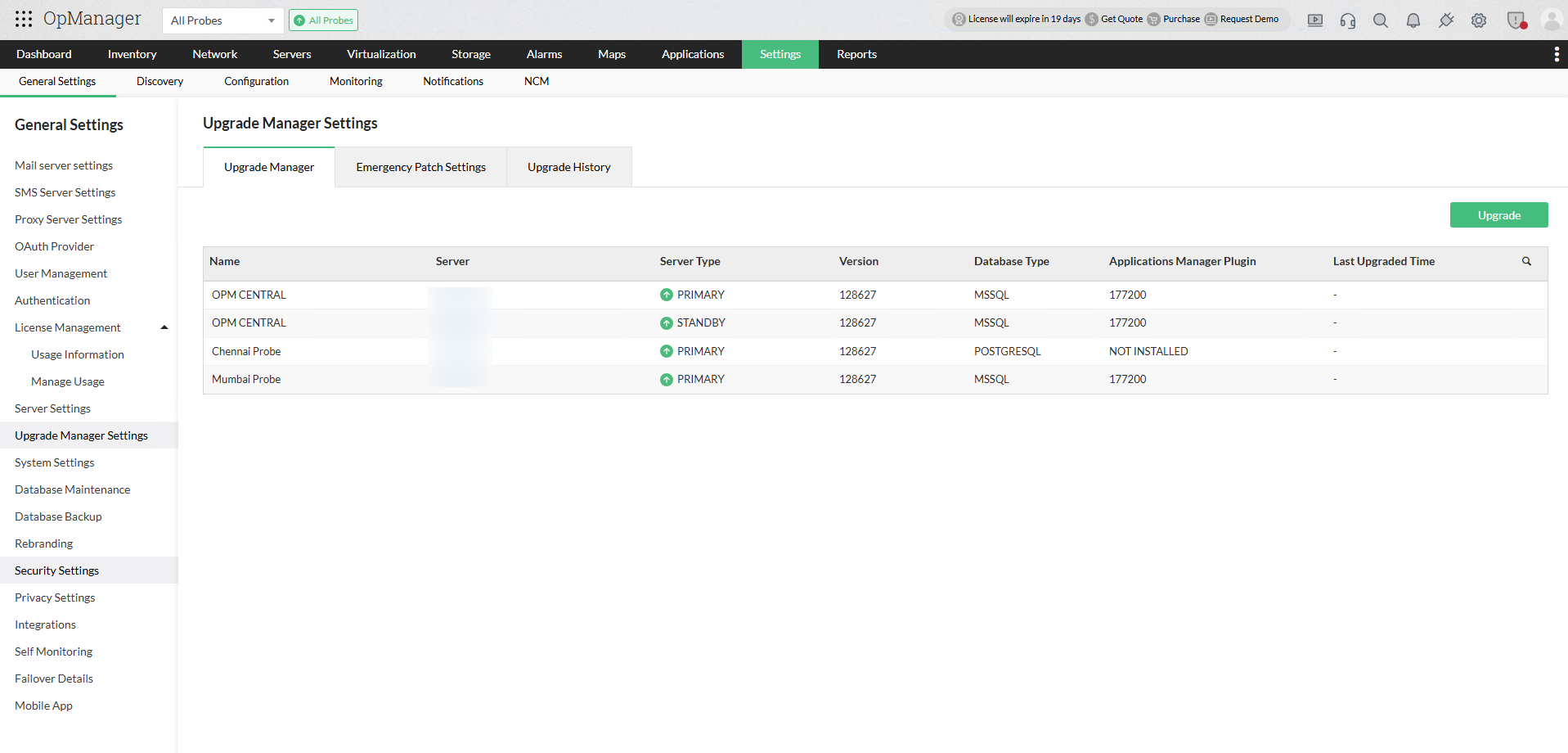The height and width of the screenshot is (753, 1568).
Task: Open the three-dot overflow menu on navbar
Action: click(1557, 54)
